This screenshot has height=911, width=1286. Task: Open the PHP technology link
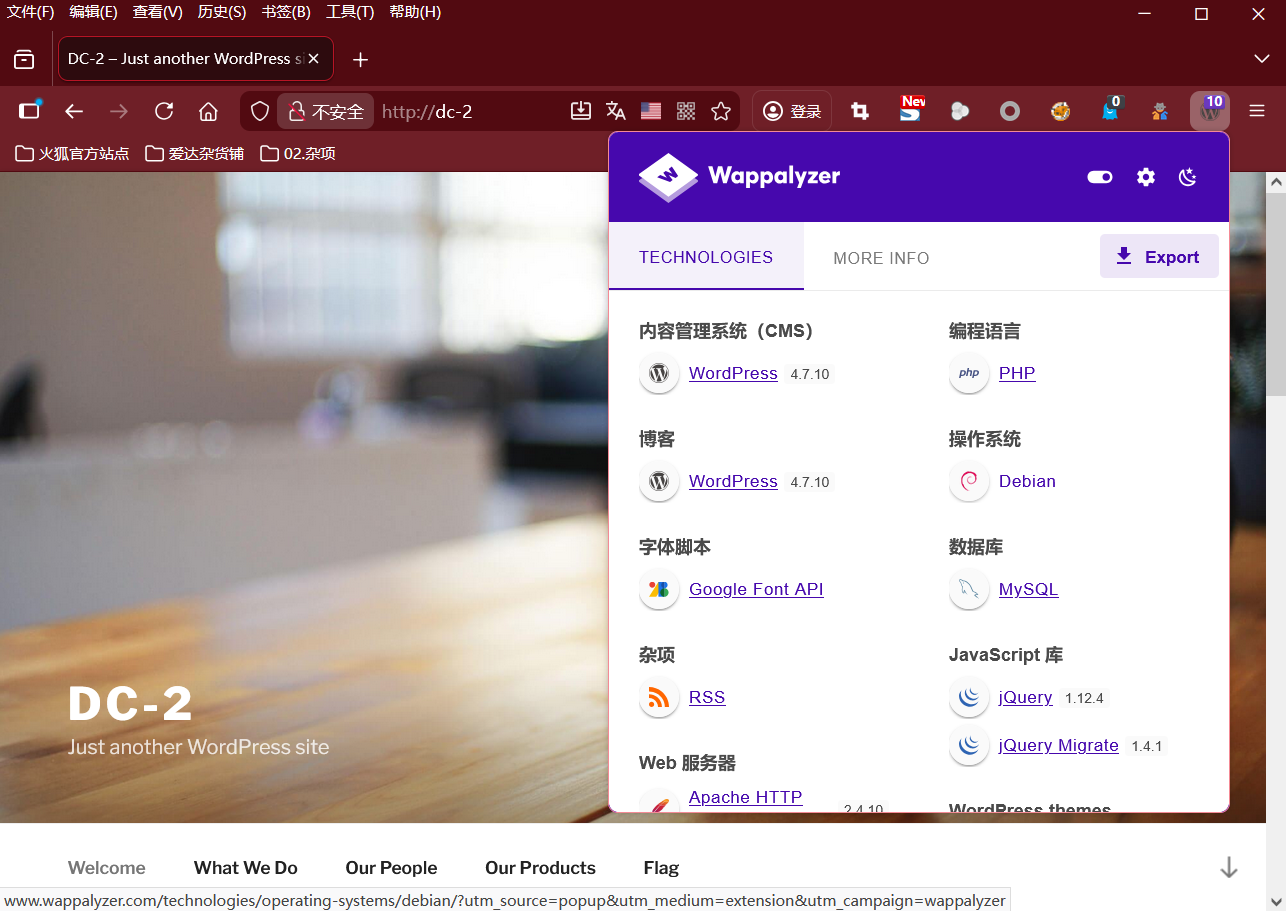click(1017, 373)
